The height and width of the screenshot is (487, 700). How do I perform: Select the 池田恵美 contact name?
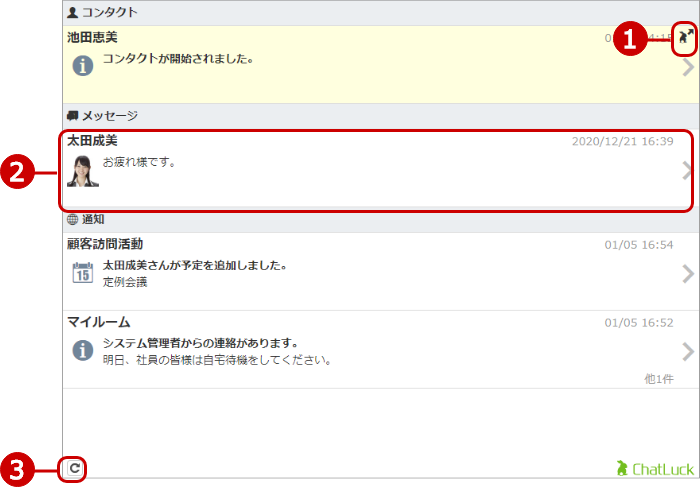[92, 38]
